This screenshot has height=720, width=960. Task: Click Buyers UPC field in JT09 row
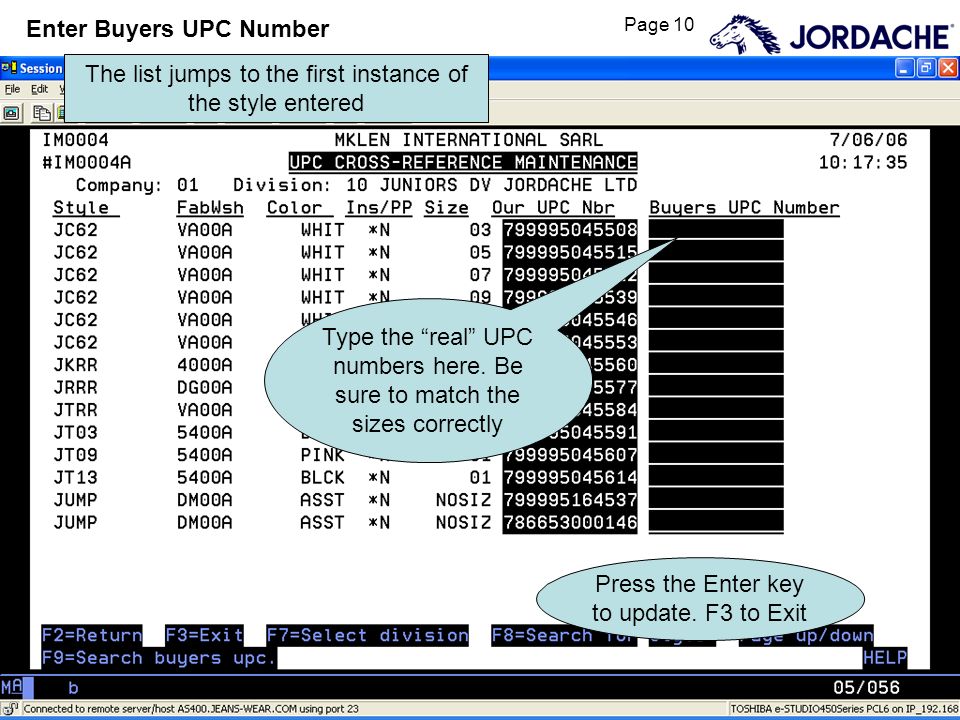click(716, 455)
